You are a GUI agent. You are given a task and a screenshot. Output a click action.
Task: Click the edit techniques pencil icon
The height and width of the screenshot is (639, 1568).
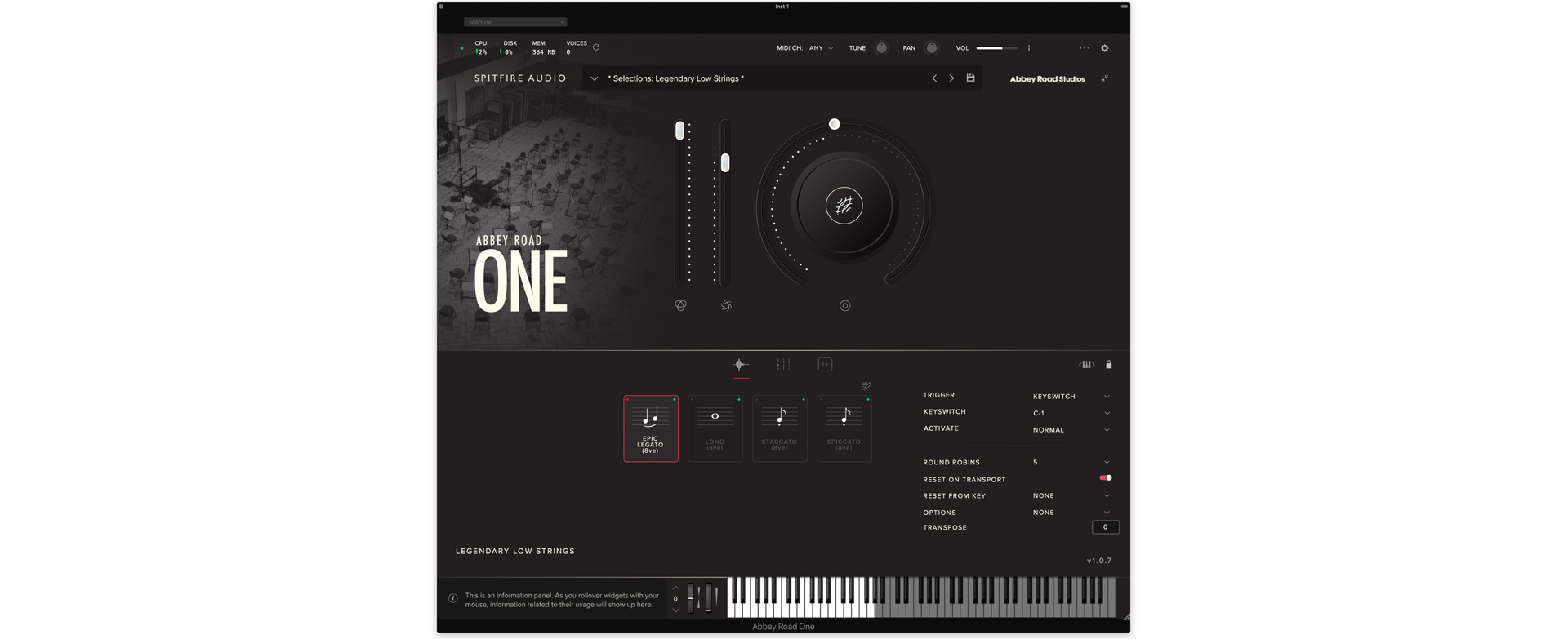coord(866,386)
